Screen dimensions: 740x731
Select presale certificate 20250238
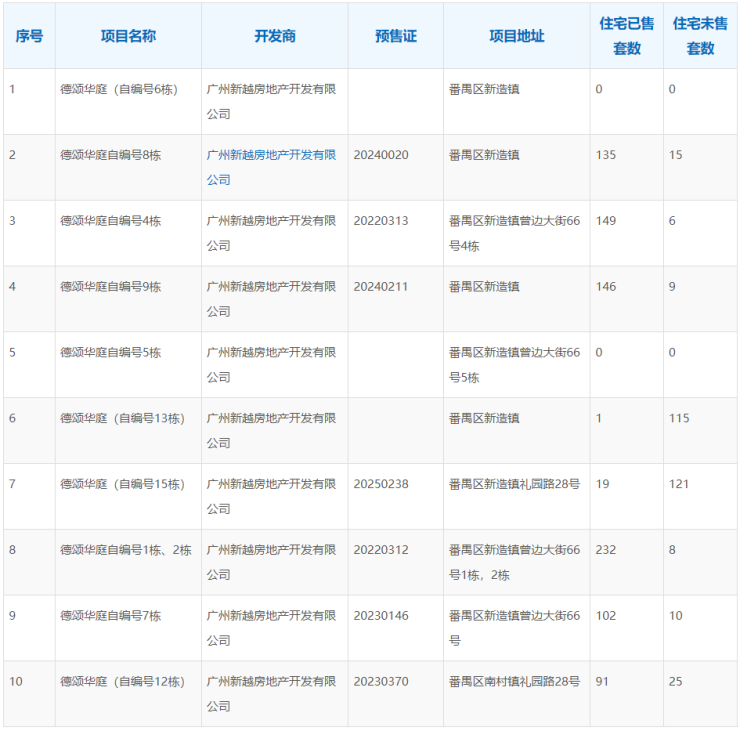pos(381,484)
